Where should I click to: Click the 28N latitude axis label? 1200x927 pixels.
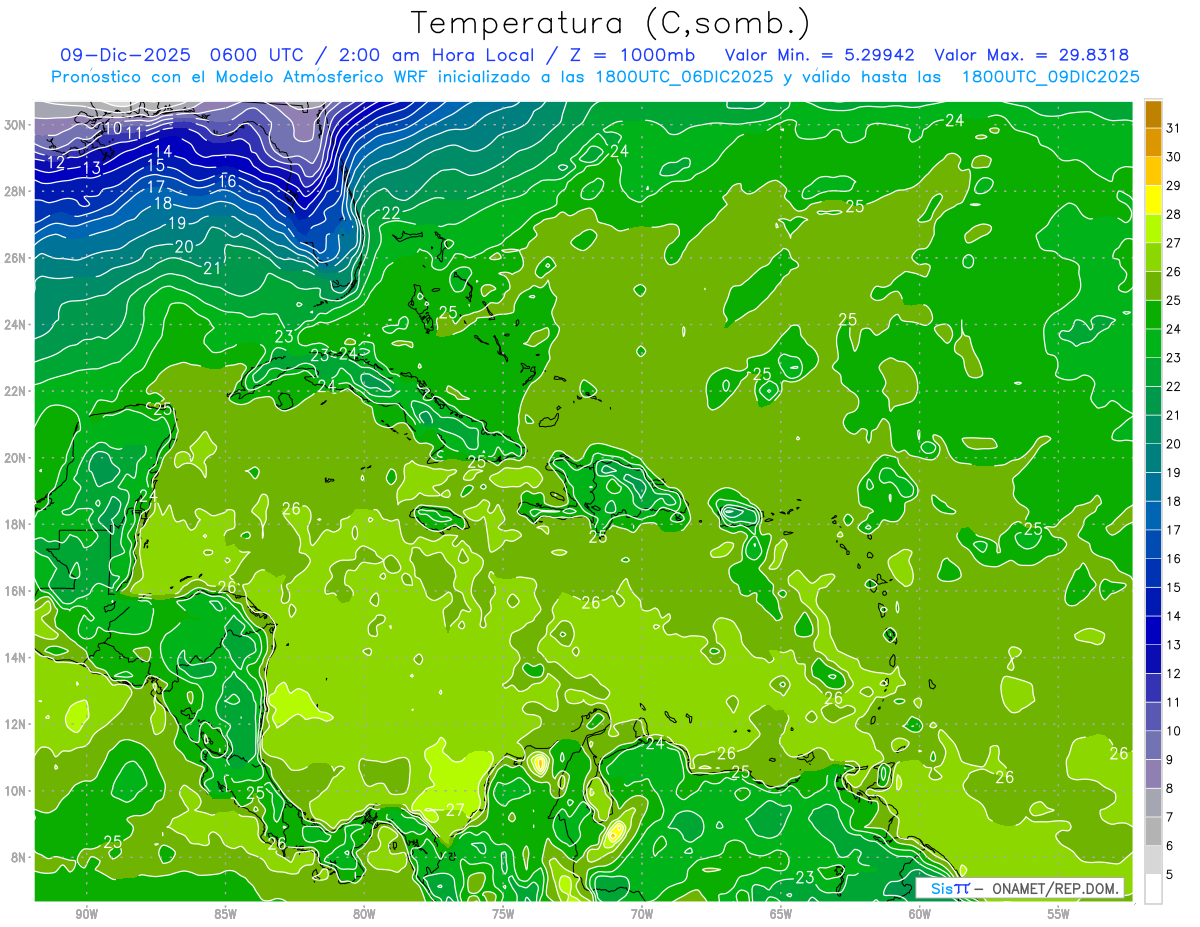pyautogui.click(x=17, y=191)
